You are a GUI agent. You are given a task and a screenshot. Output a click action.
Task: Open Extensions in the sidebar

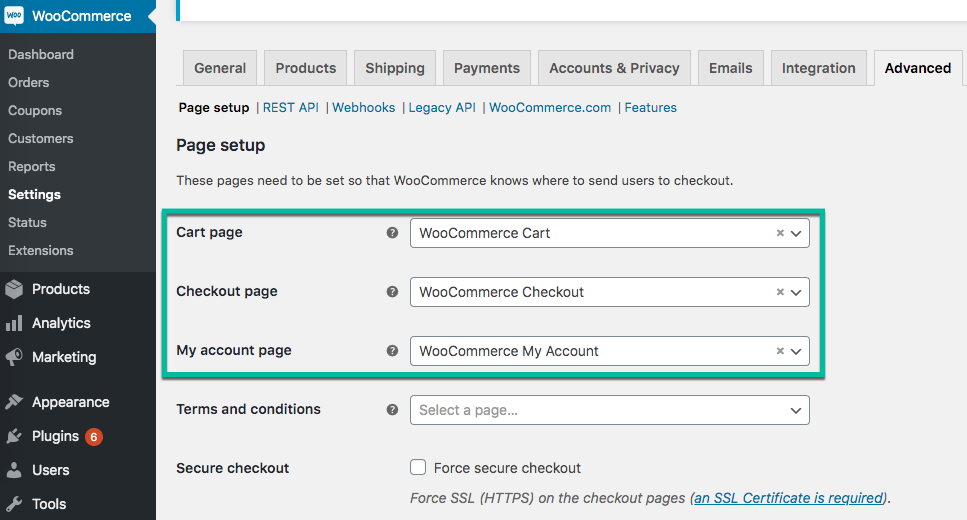(41, 250)
